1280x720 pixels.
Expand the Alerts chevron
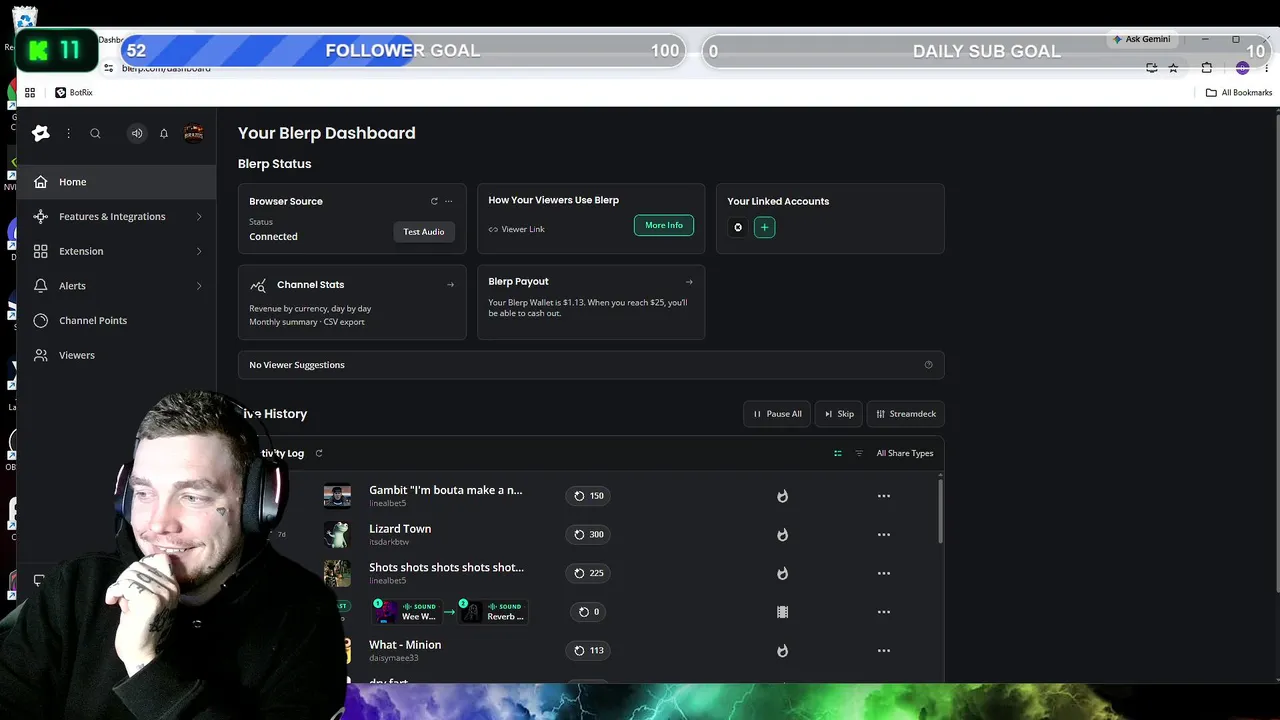point(199,286)
